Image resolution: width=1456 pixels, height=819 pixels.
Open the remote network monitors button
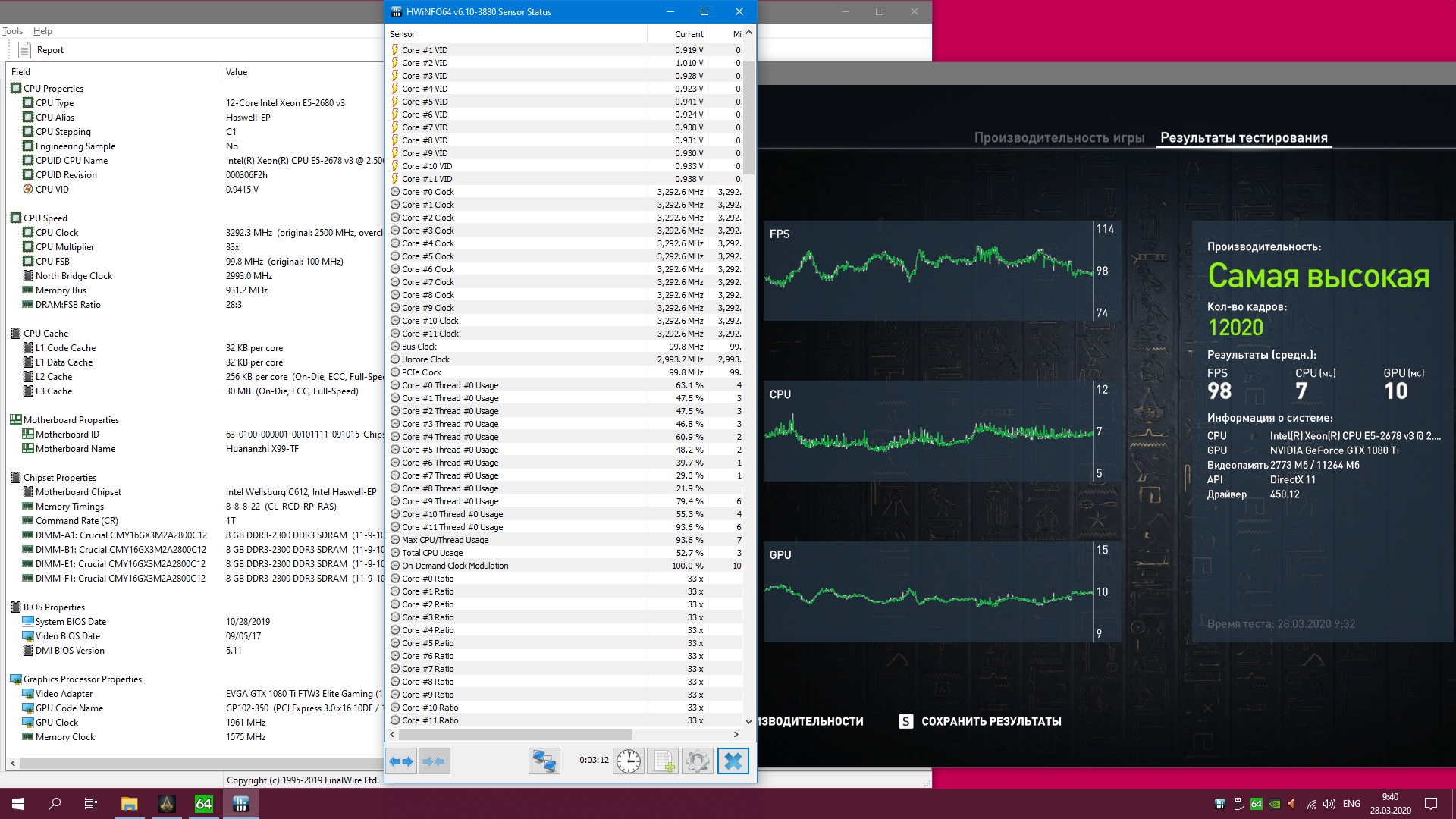(544, 761)
